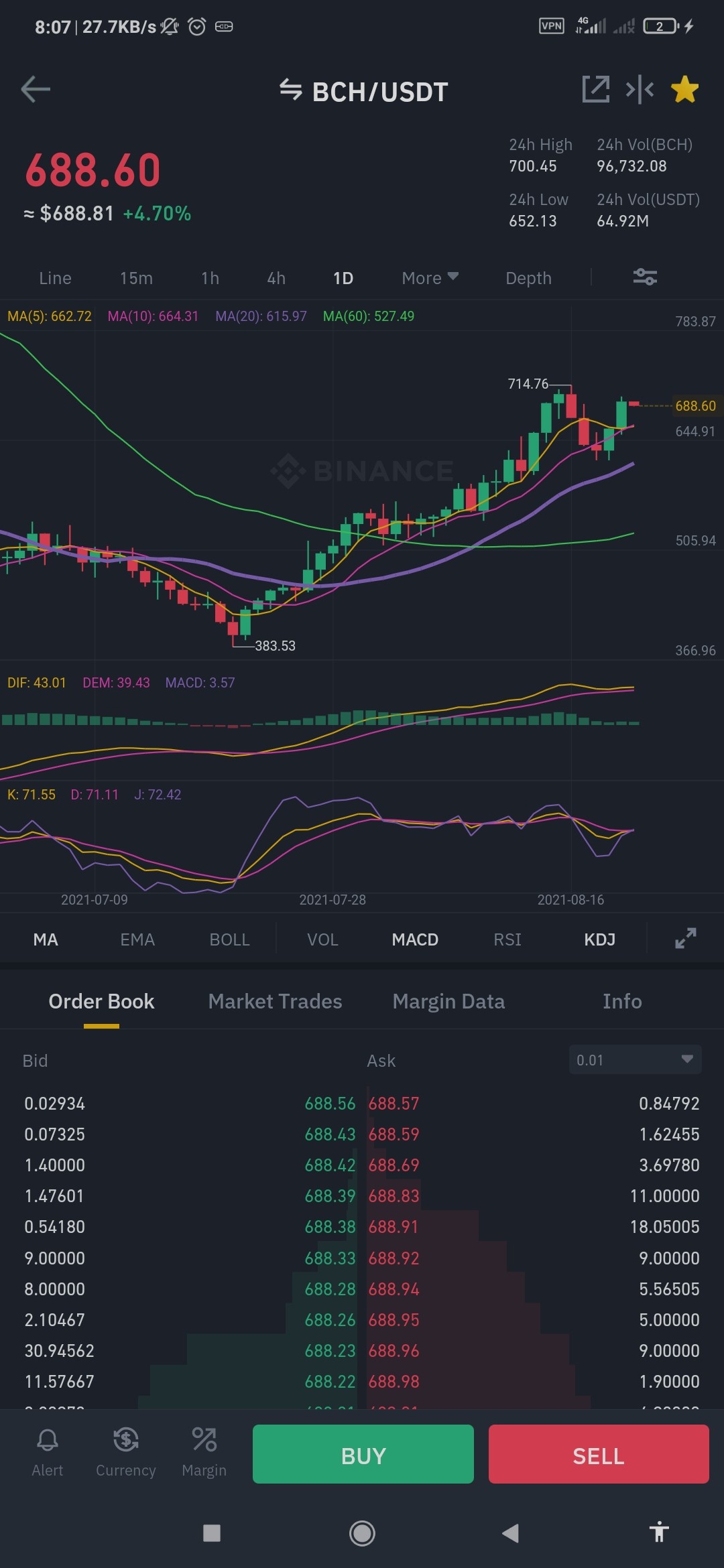Tap the MA(5): 662.72 legend
This screenshot has width=724, height=1568.
pyautogui.click(x=49, y=316)
